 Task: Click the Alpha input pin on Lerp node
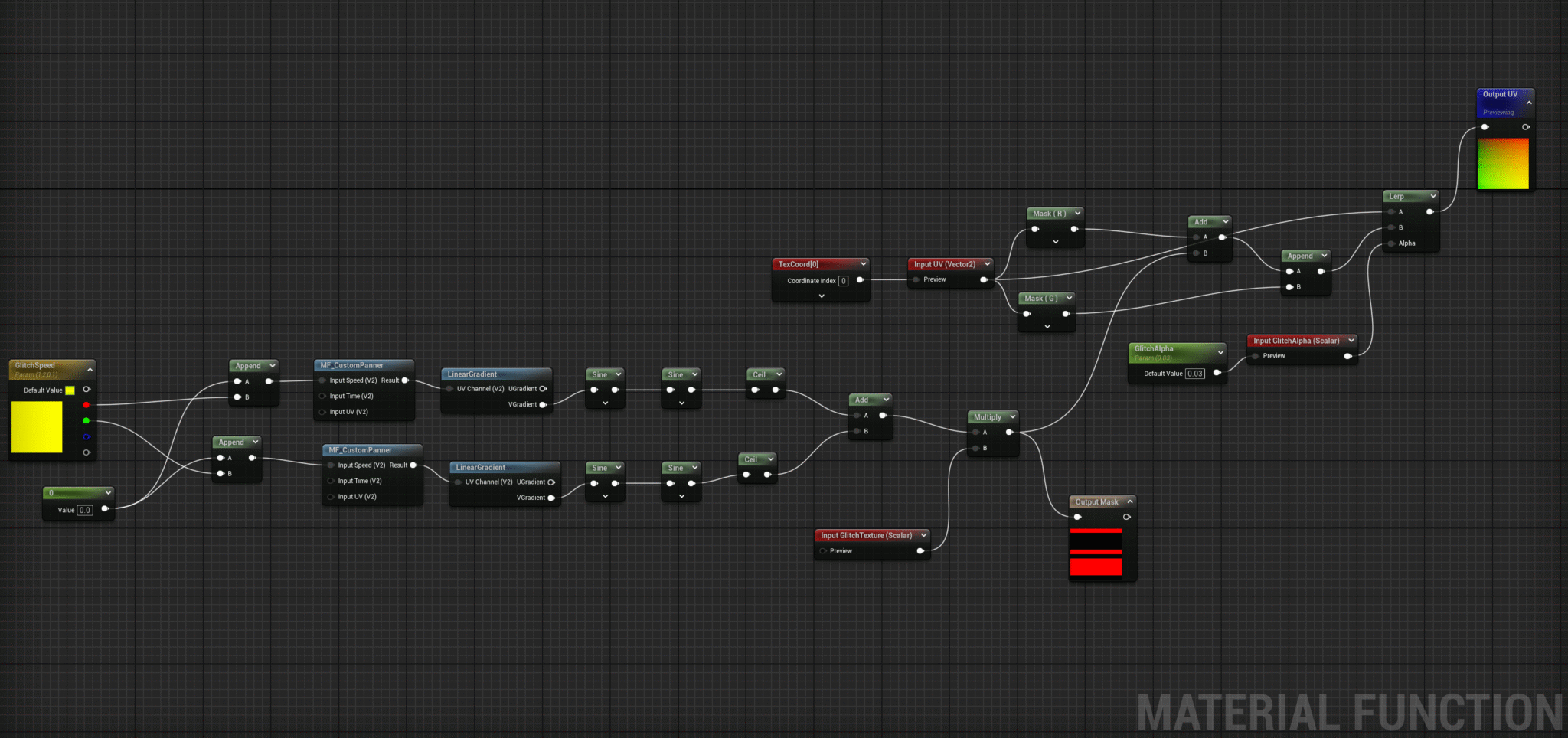click(1391, 243)
